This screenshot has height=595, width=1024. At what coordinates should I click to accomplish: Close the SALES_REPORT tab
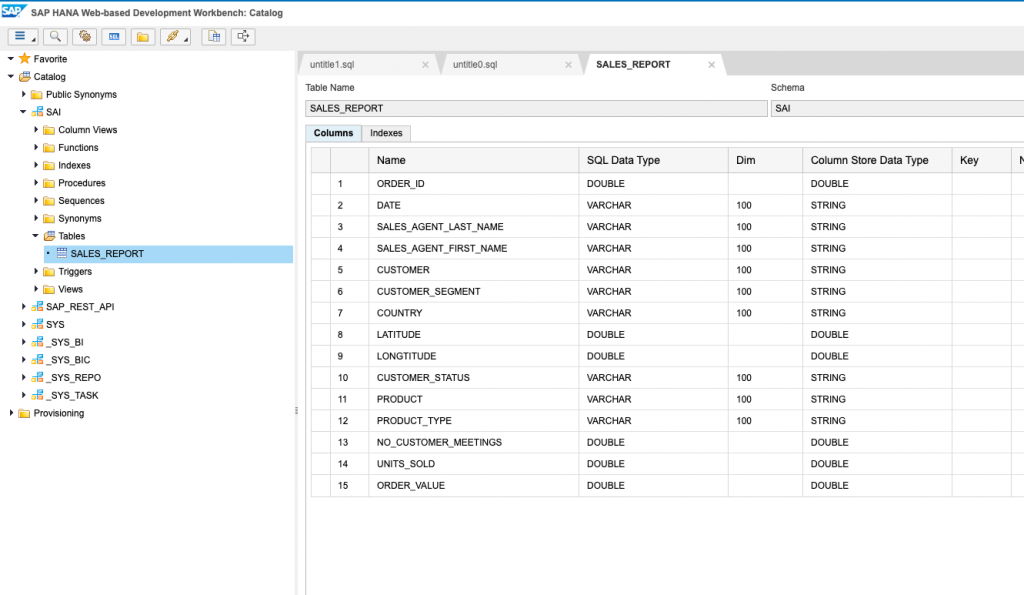pos(711,65)
